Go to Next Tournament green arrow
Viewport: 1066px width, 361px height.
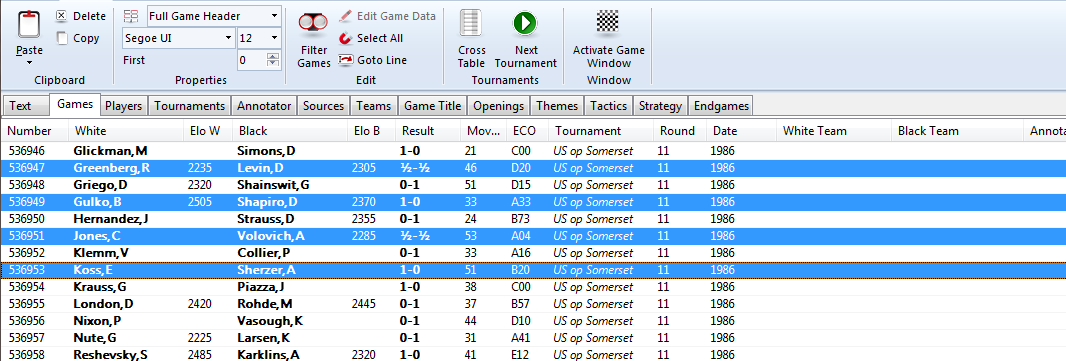point(525,24)
